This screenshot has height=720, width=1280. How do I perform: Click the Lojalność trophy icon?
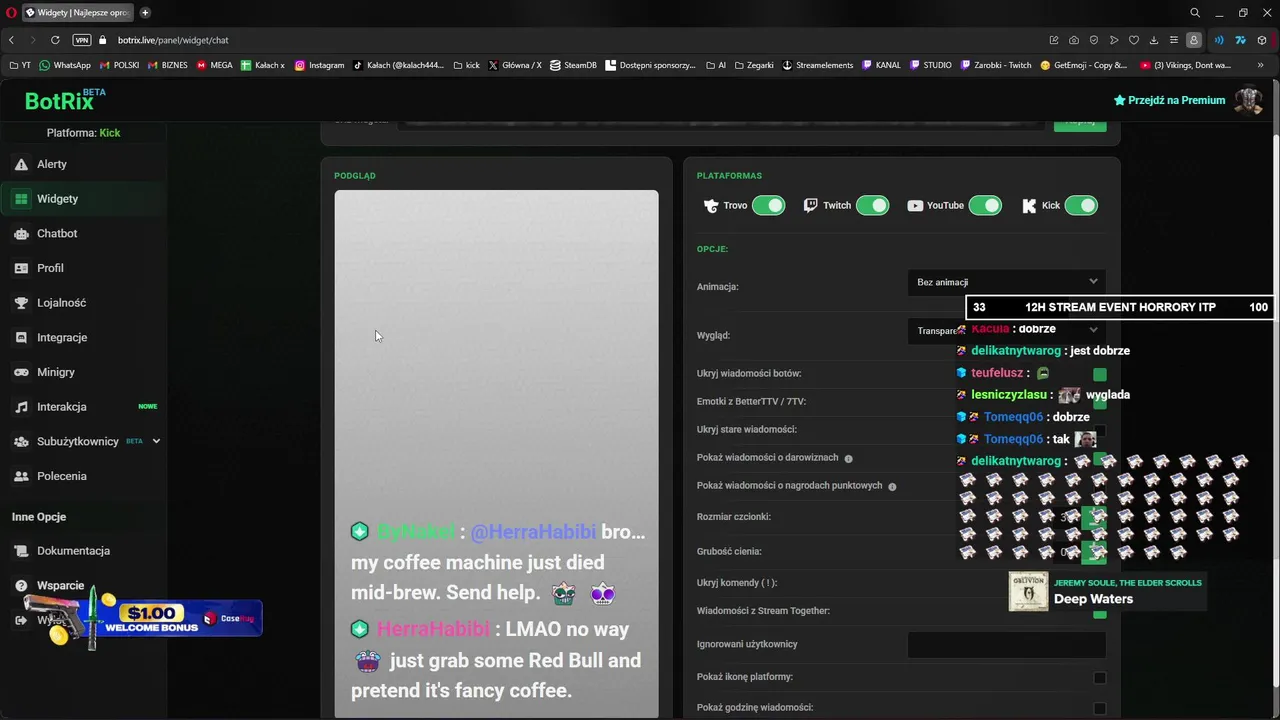pyautogui.click(x=21, y=303)
